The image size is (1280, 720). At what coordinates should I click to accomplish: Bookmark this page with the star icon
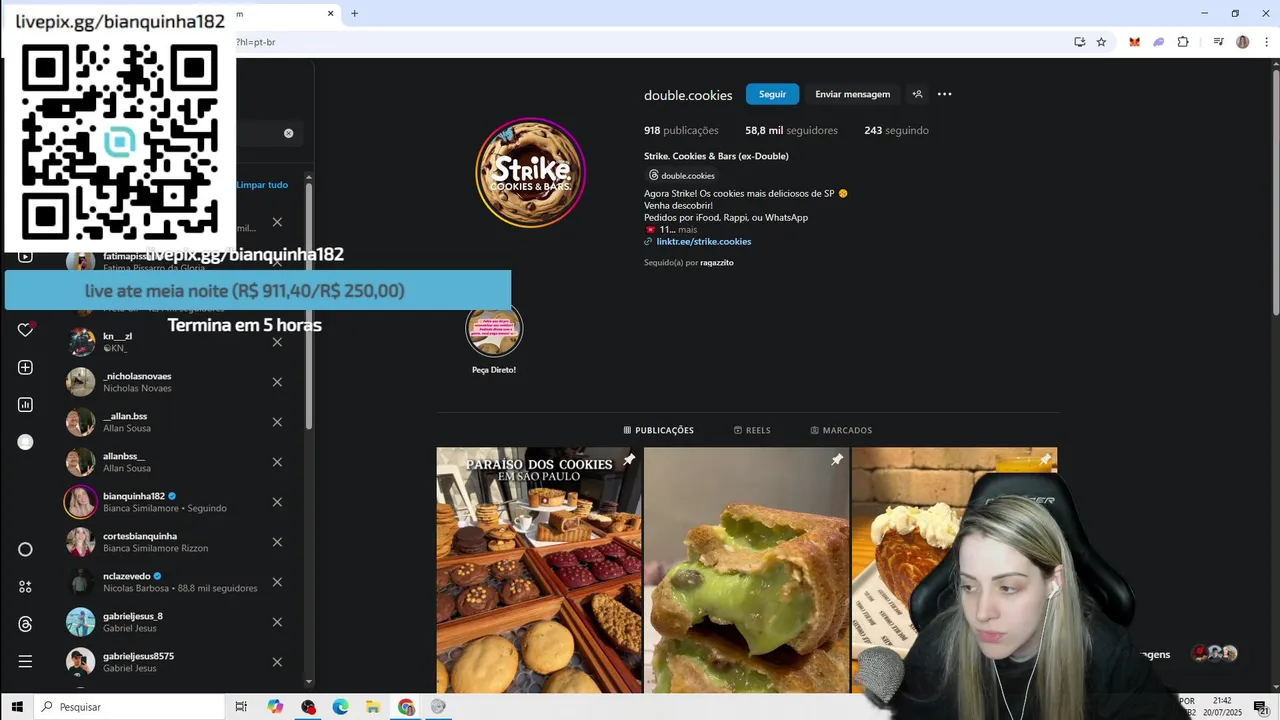(x=1101, y=42)
